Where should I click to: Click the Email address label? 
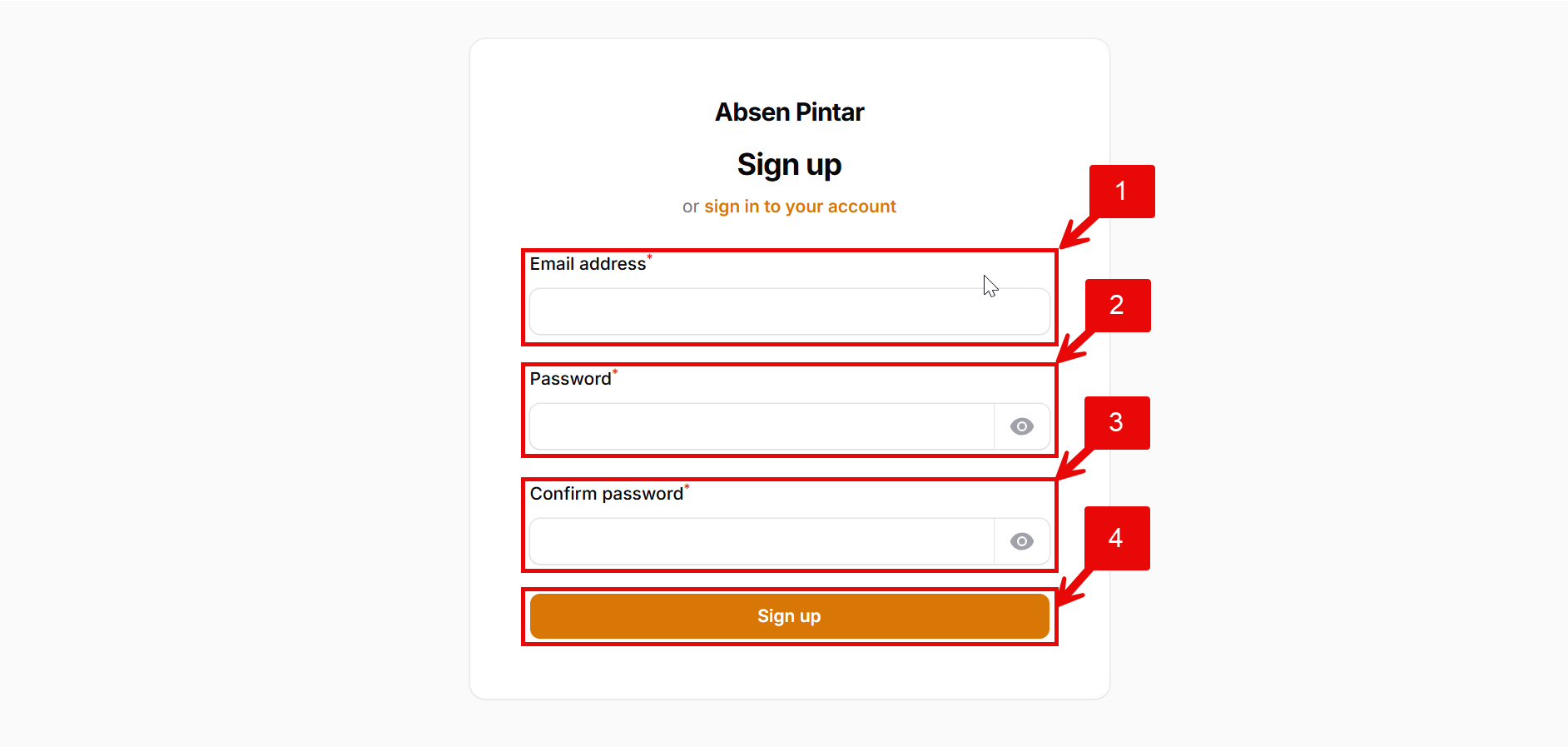click(588, 264)
